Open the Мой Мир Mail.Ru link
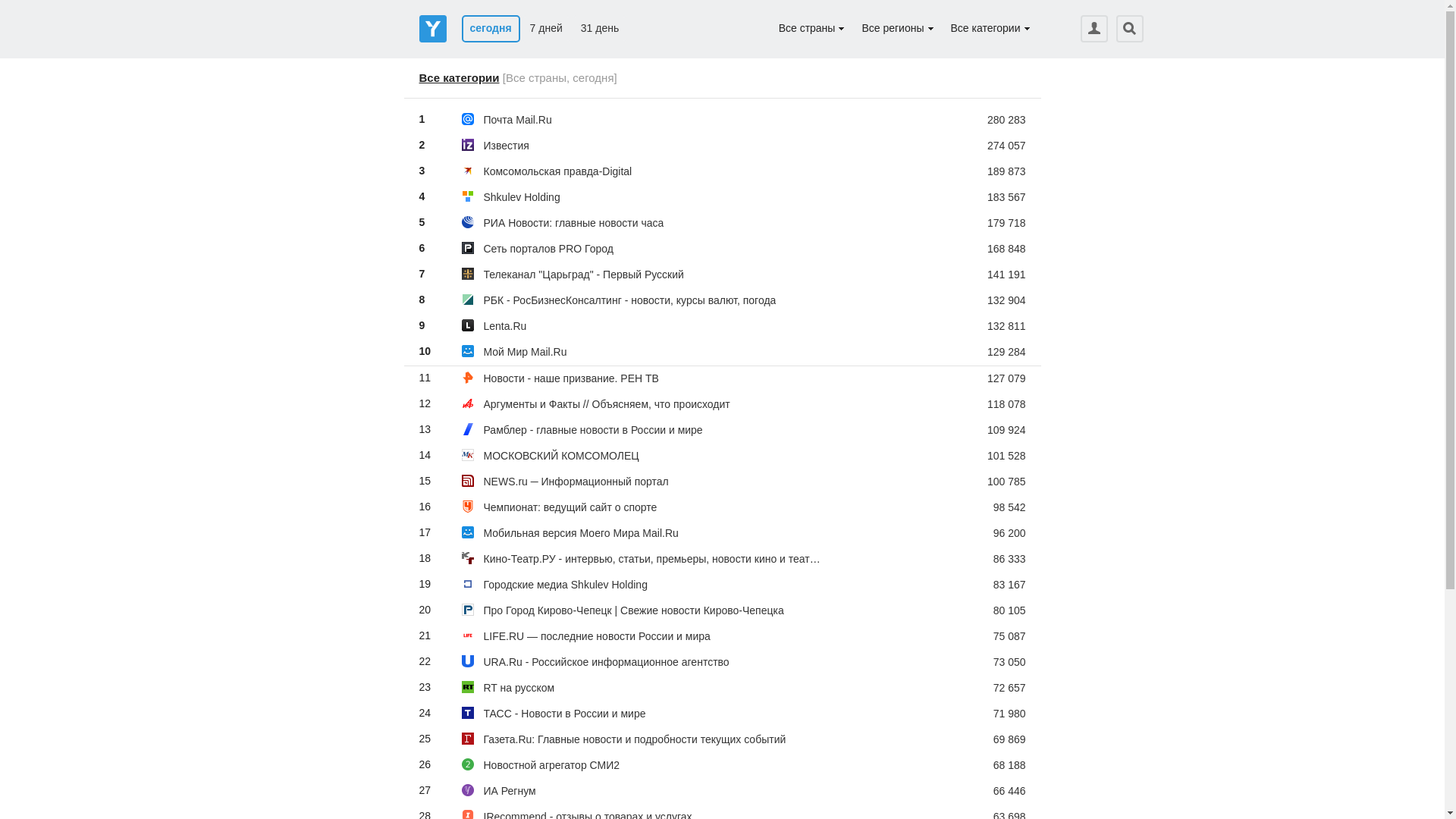The height and width of the screenshot is (819, 1456). [525, 352]
